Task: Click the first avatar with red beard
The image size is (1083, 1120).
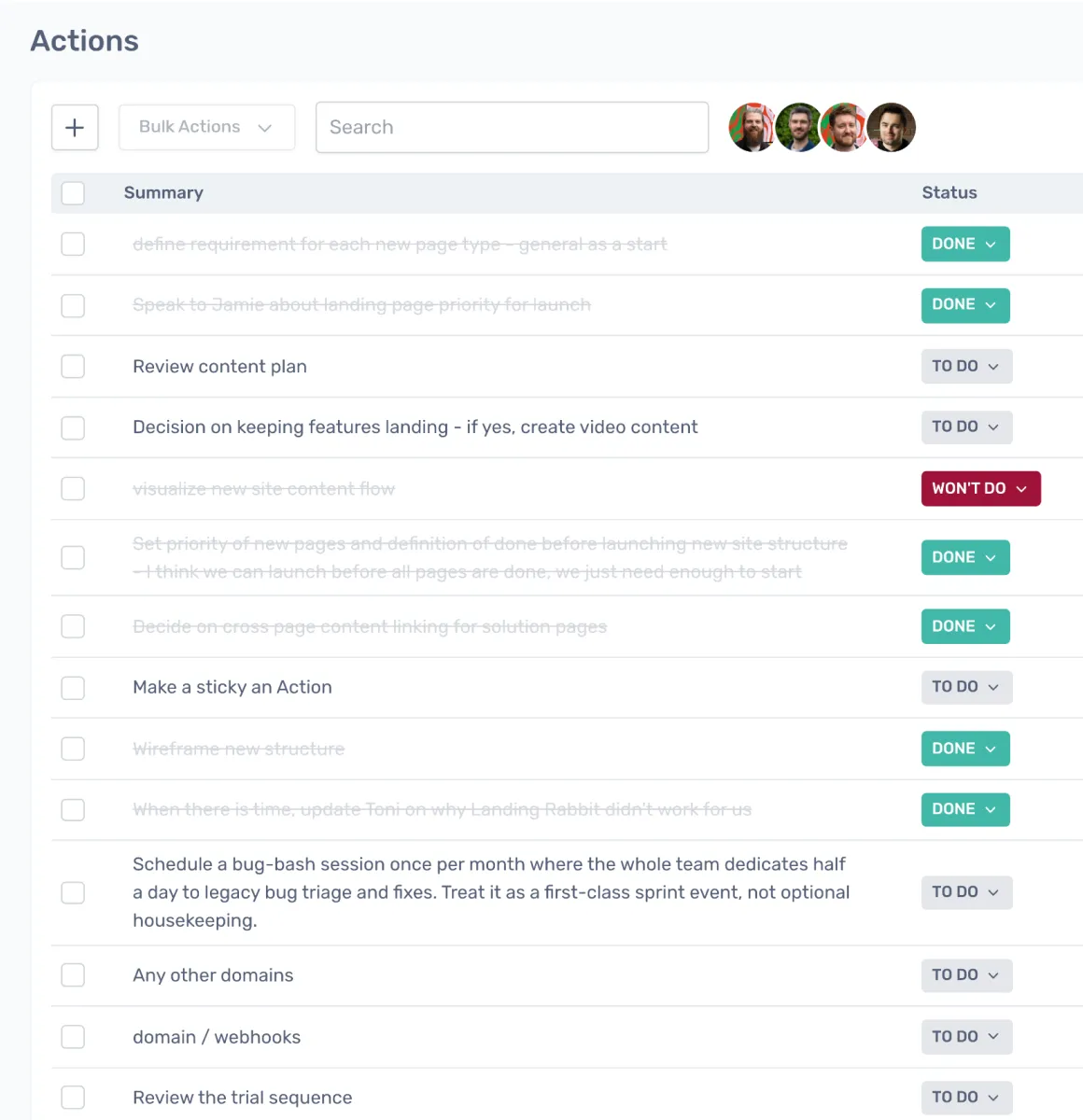Action: point(751,128)
